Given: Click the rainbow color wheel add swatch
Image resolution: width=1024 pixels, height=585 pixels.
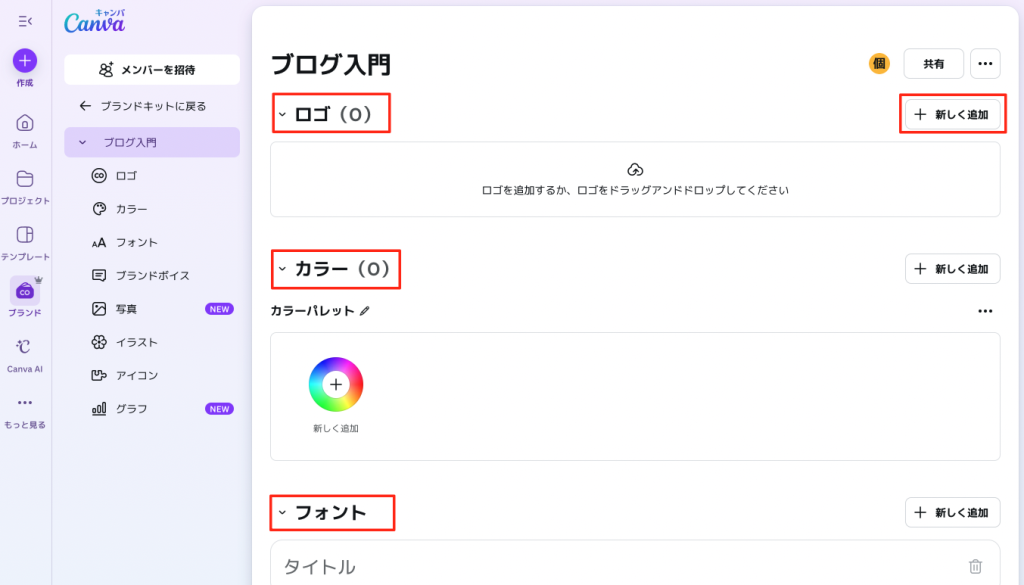Looking at the screenshot, I should 335,384.
